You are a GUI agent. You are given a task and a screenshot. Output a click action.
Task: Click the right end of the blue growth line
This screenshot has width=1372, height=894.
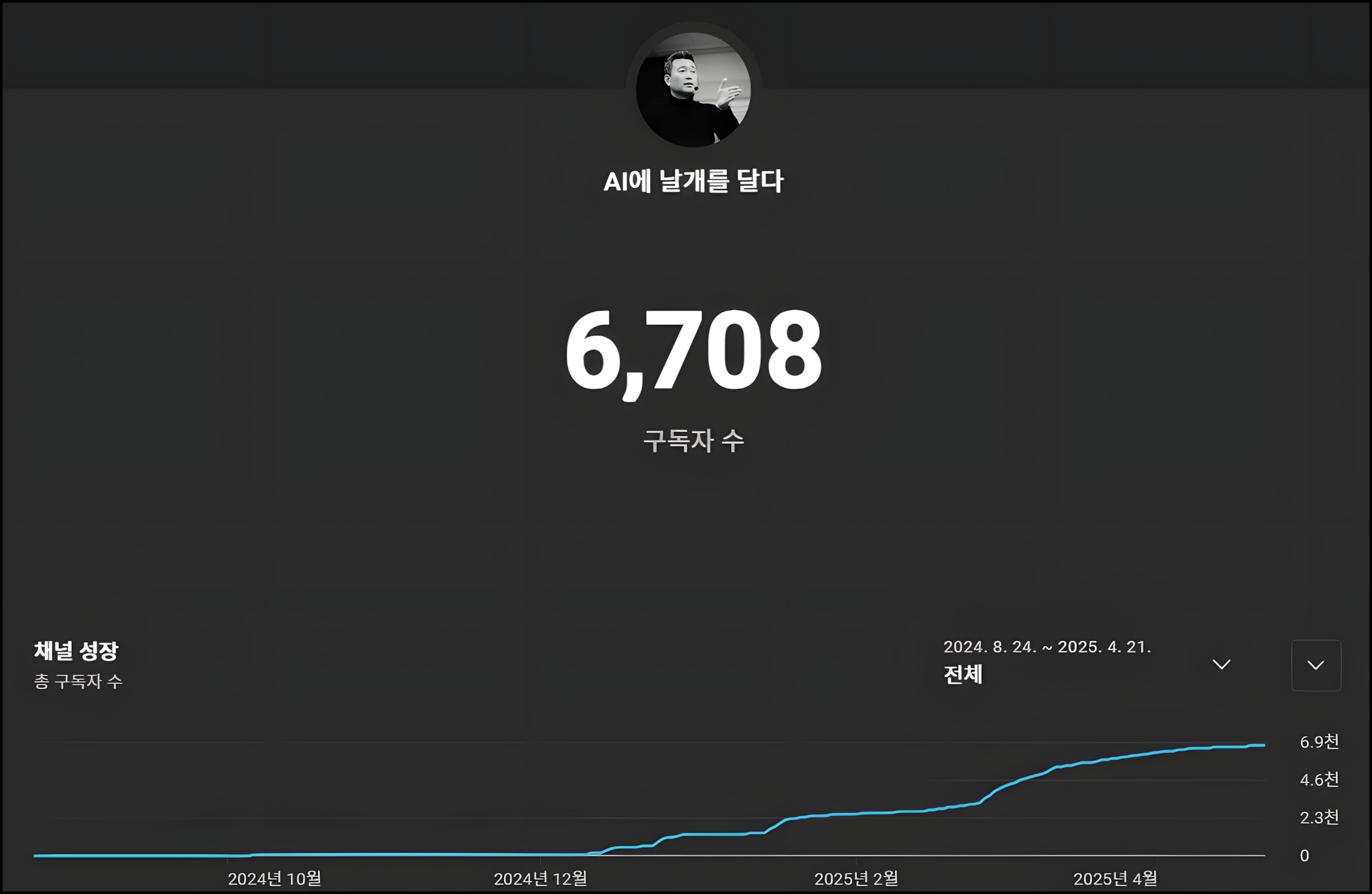coord(1262,745)
